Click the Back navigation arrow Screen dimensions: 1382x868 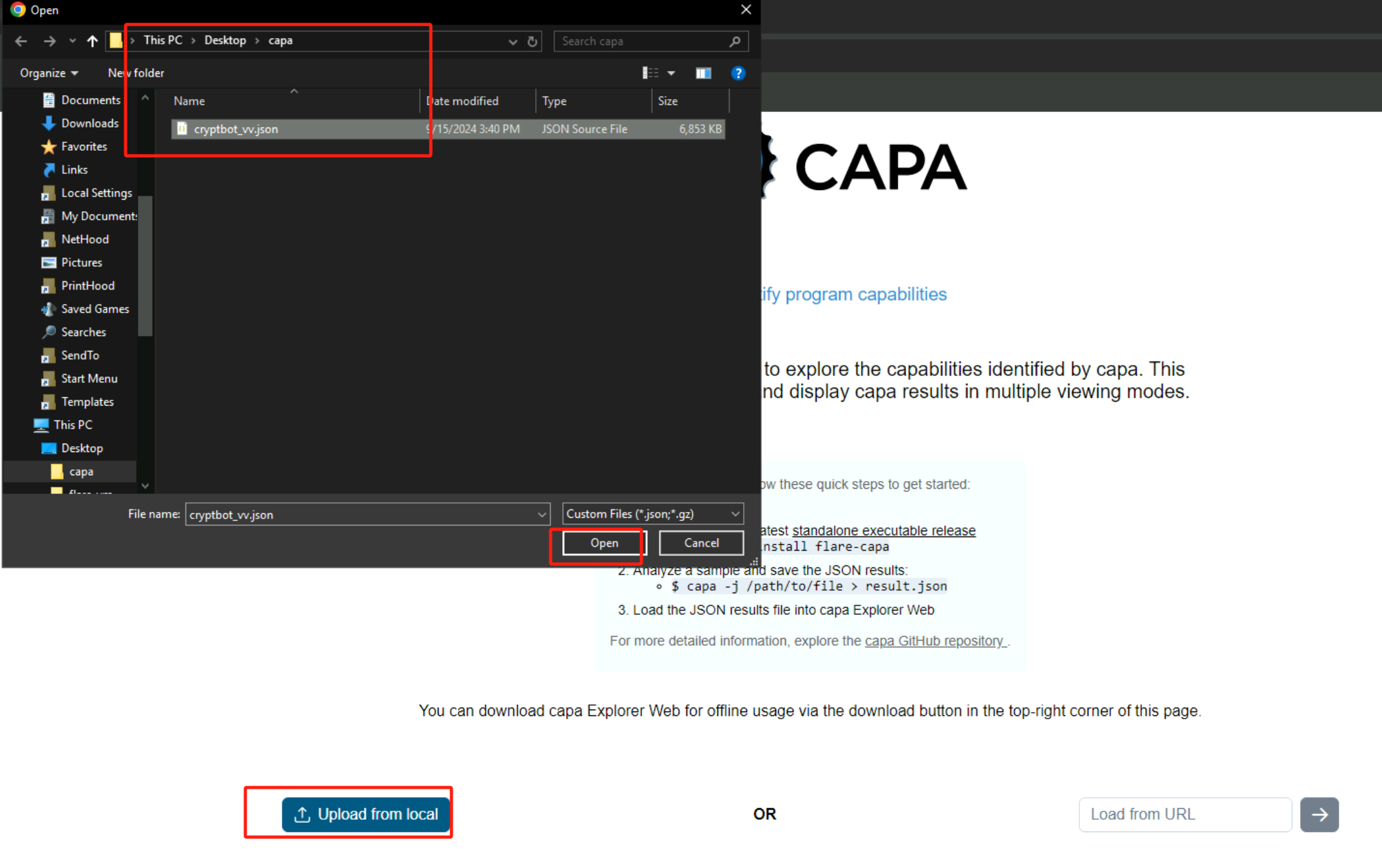[x=21, y=41]
